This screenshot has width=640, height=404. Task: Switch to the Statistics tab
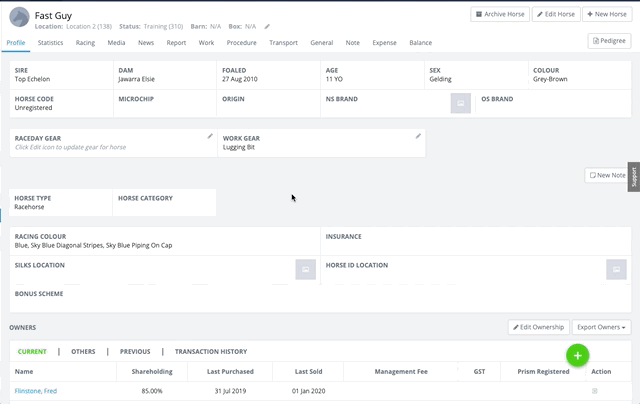50,43
